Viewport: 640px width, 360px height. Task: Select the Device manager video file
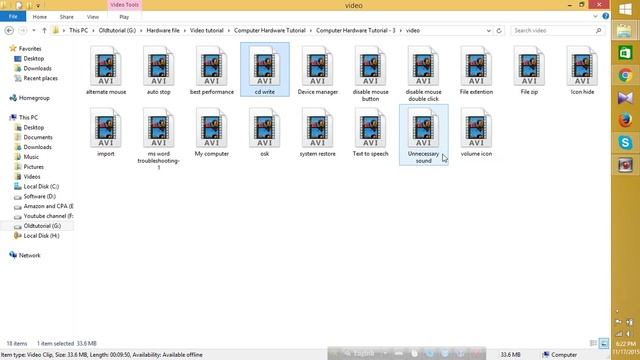(318, 71)
